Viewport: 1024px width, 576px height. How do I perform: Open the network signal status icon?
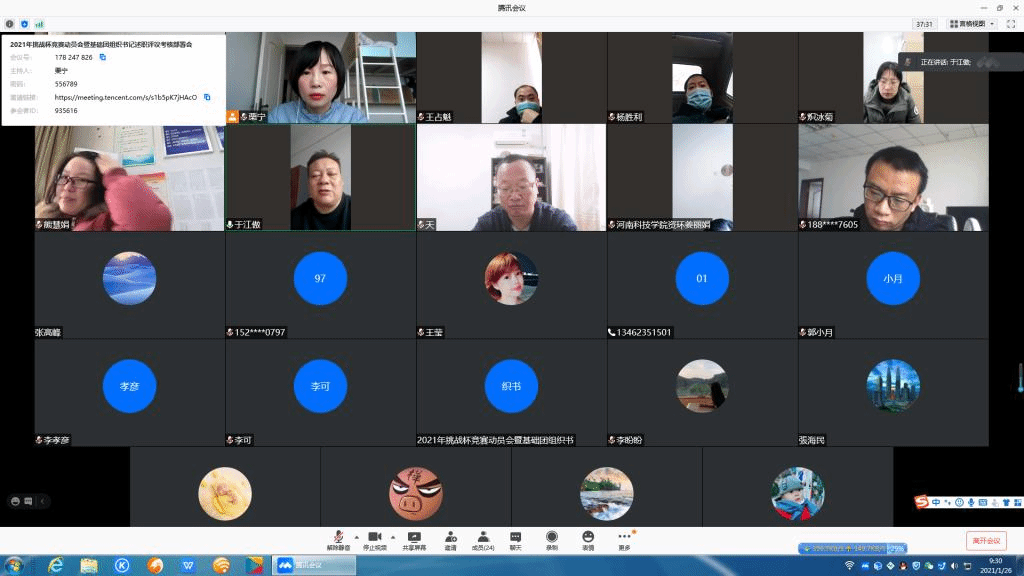39,23
